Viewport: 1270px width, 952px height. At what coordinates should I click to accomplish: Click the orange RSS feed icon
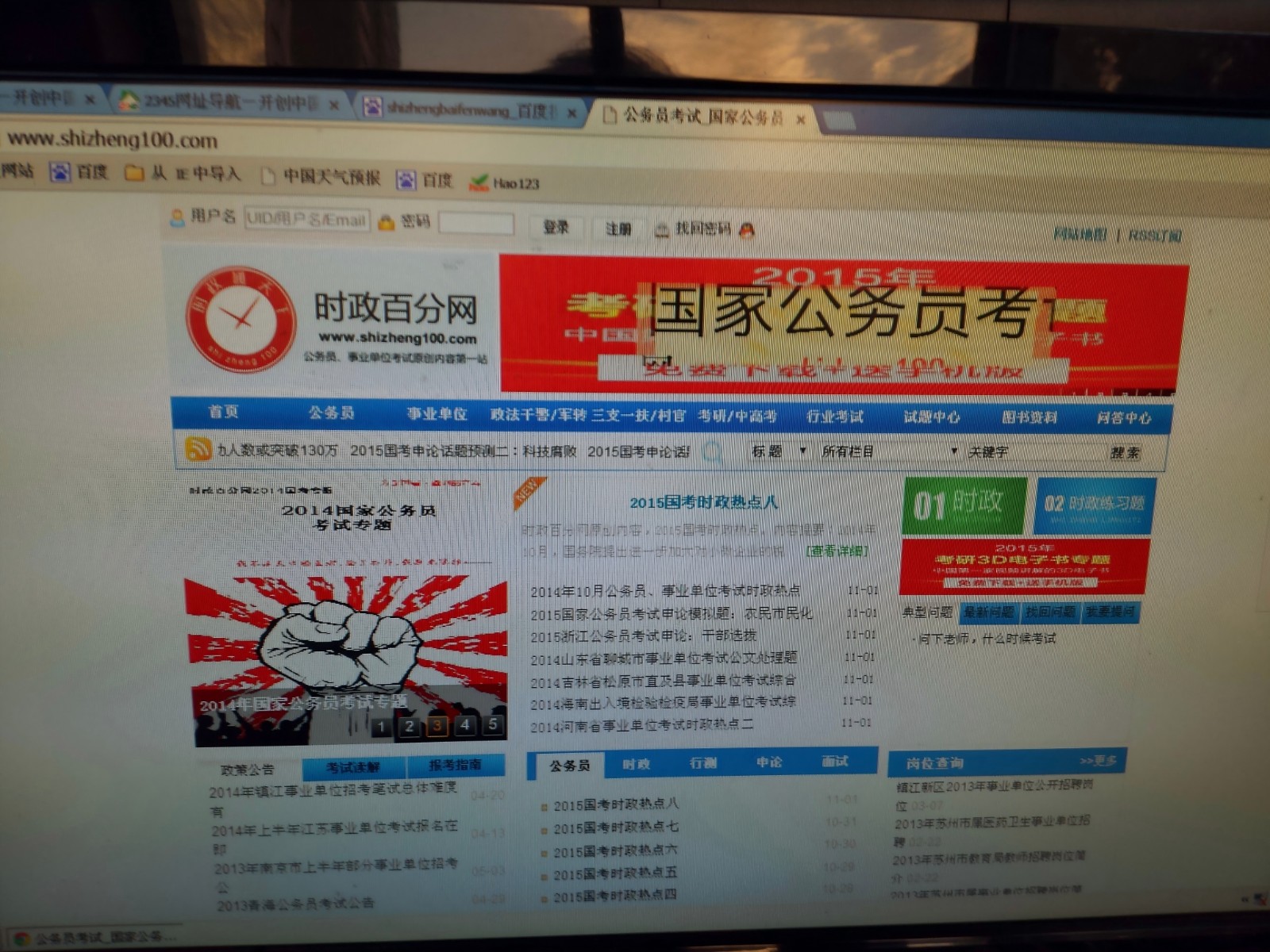click(x=198, y=449)
